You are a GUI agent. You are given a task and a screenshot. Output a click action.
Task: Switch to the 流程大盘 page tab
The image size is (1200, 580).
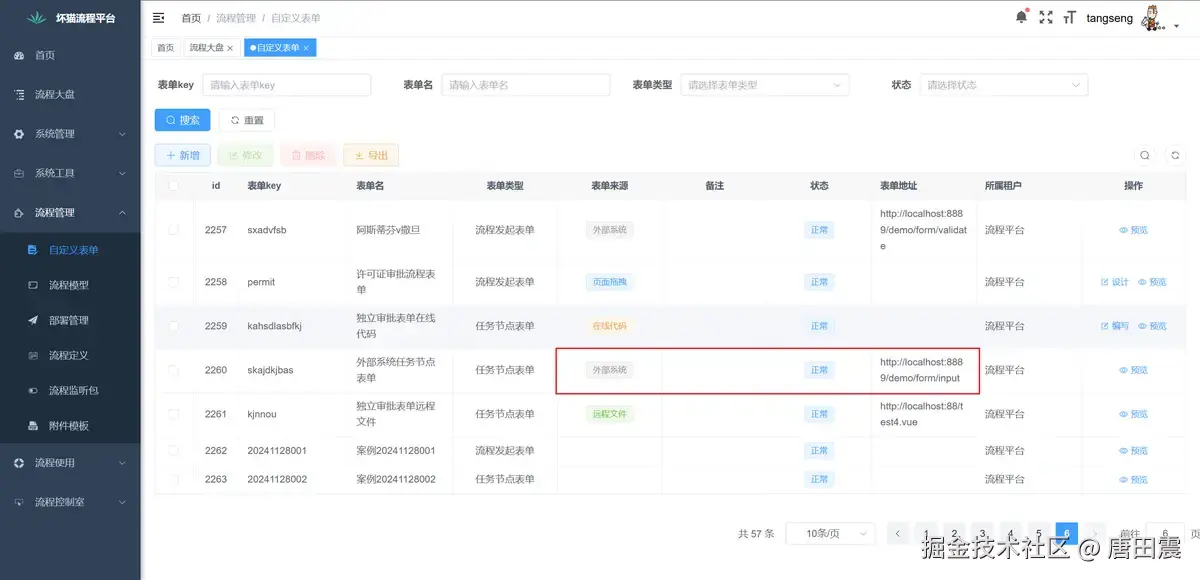coord(211,48)
